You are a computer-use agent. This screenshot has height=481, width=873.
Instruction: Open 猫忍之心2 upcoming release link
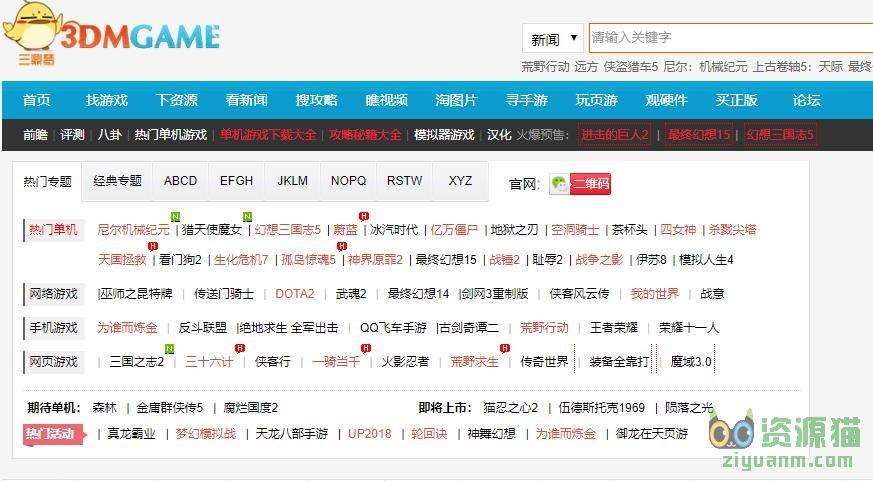point(511,408)
